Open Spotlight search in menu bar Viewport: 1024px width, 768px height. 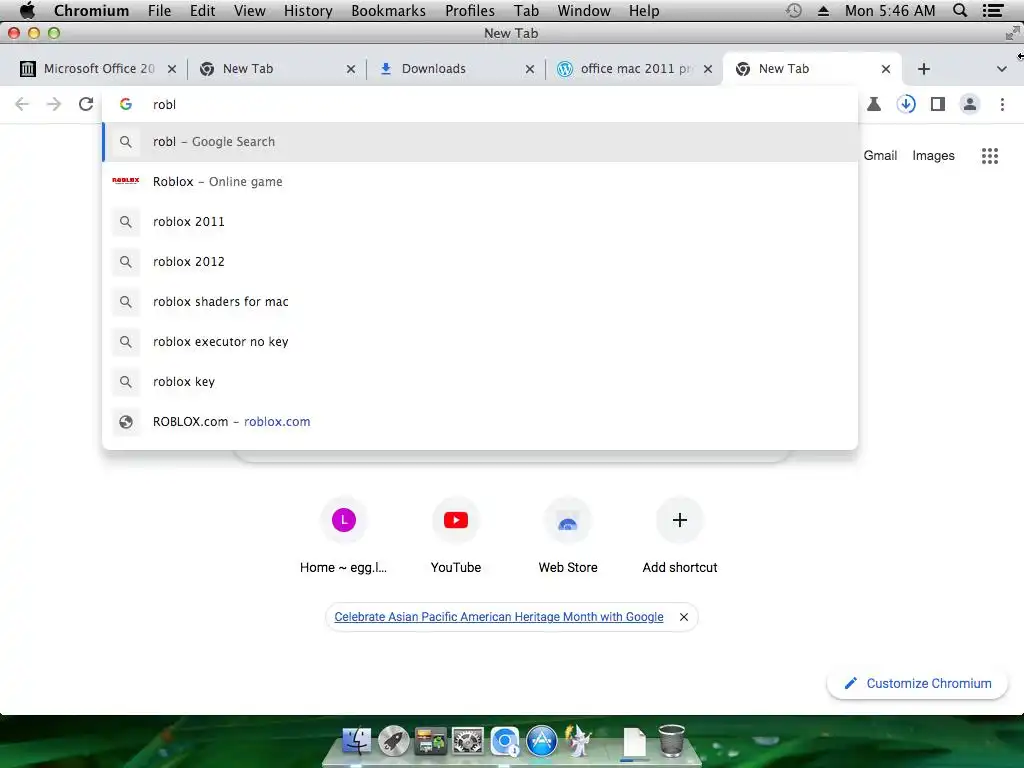pos(960,10)
